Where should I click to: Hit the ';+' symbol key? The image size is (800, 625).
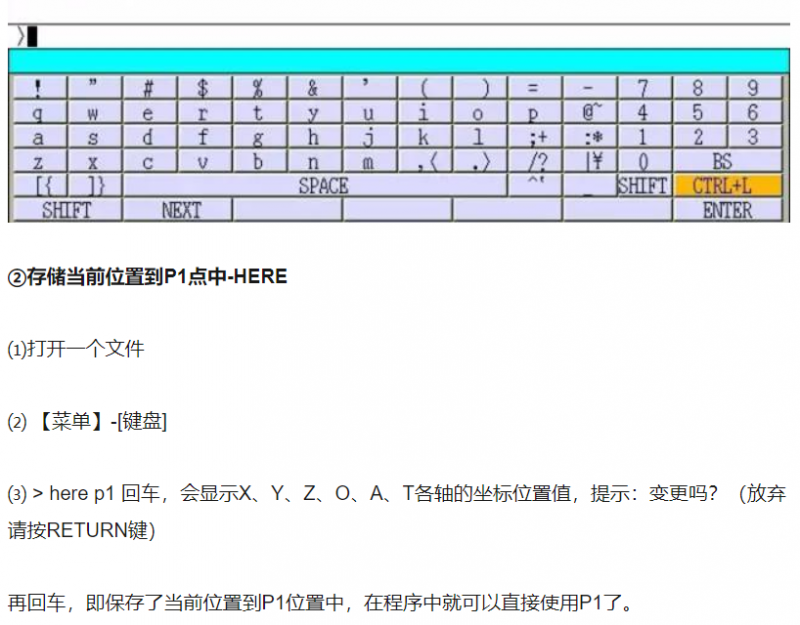pos(535,137)
